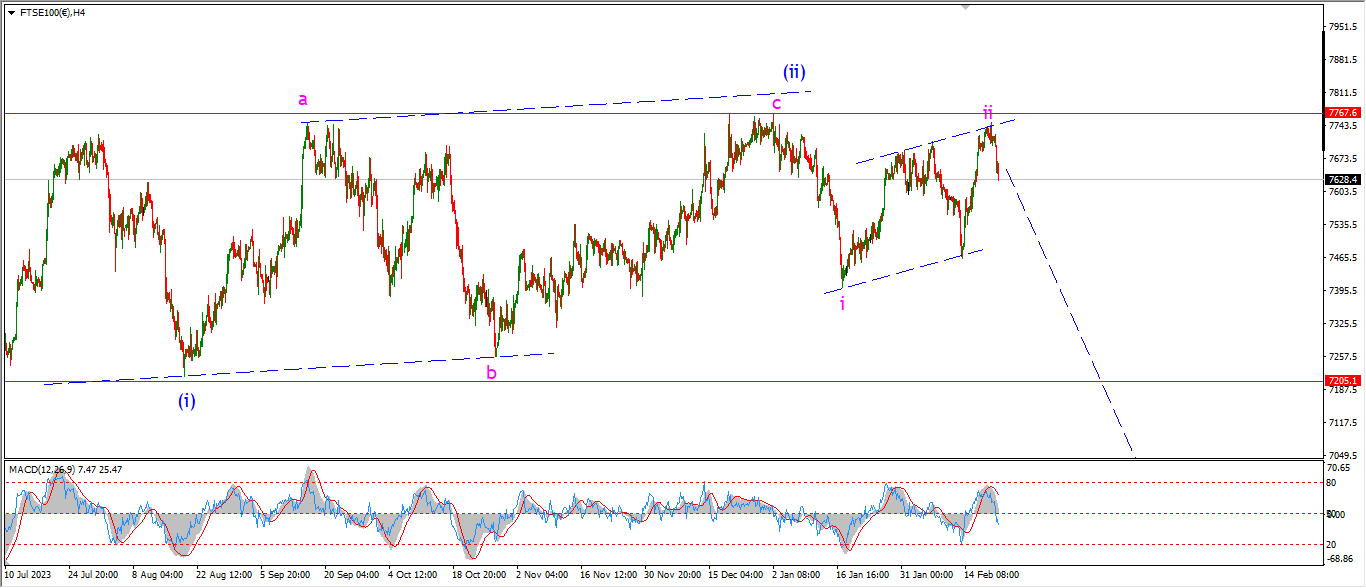Open the dropdown arrow beside FTSE100 title

pyautogui.click(x=10, y=13)
